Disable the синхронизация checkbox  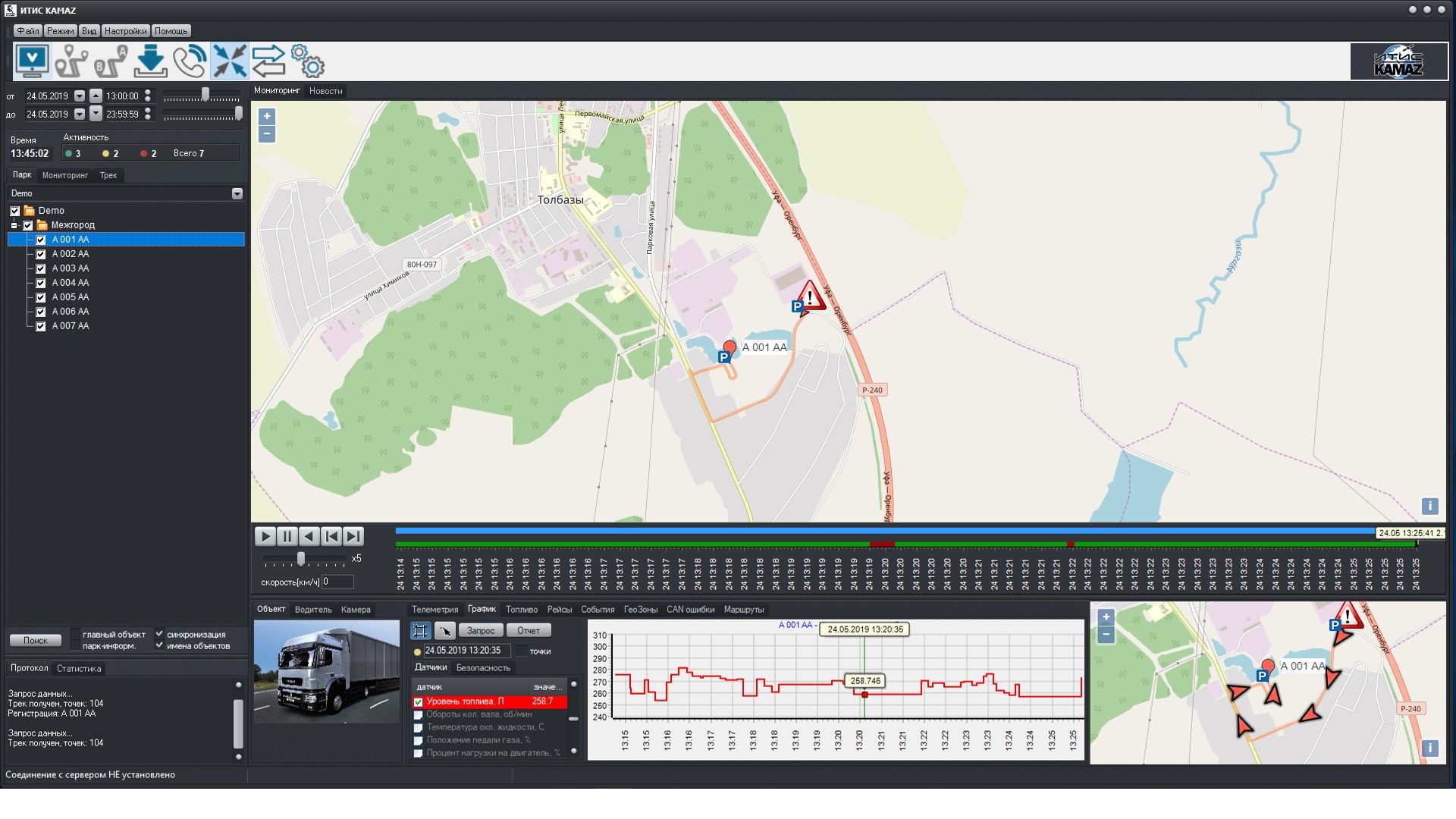(x=159, y=634)
